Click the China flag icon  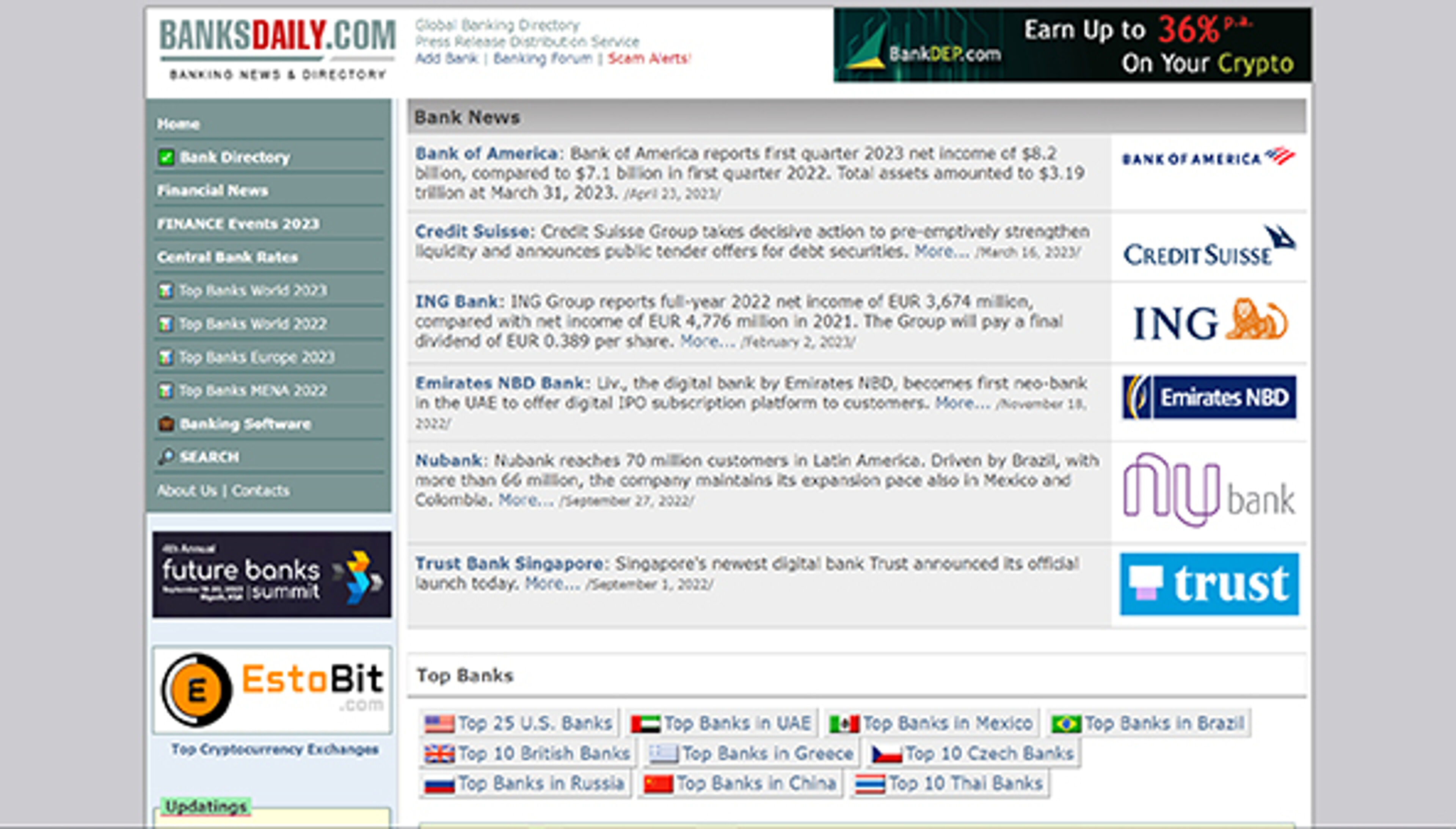[657, 783]
